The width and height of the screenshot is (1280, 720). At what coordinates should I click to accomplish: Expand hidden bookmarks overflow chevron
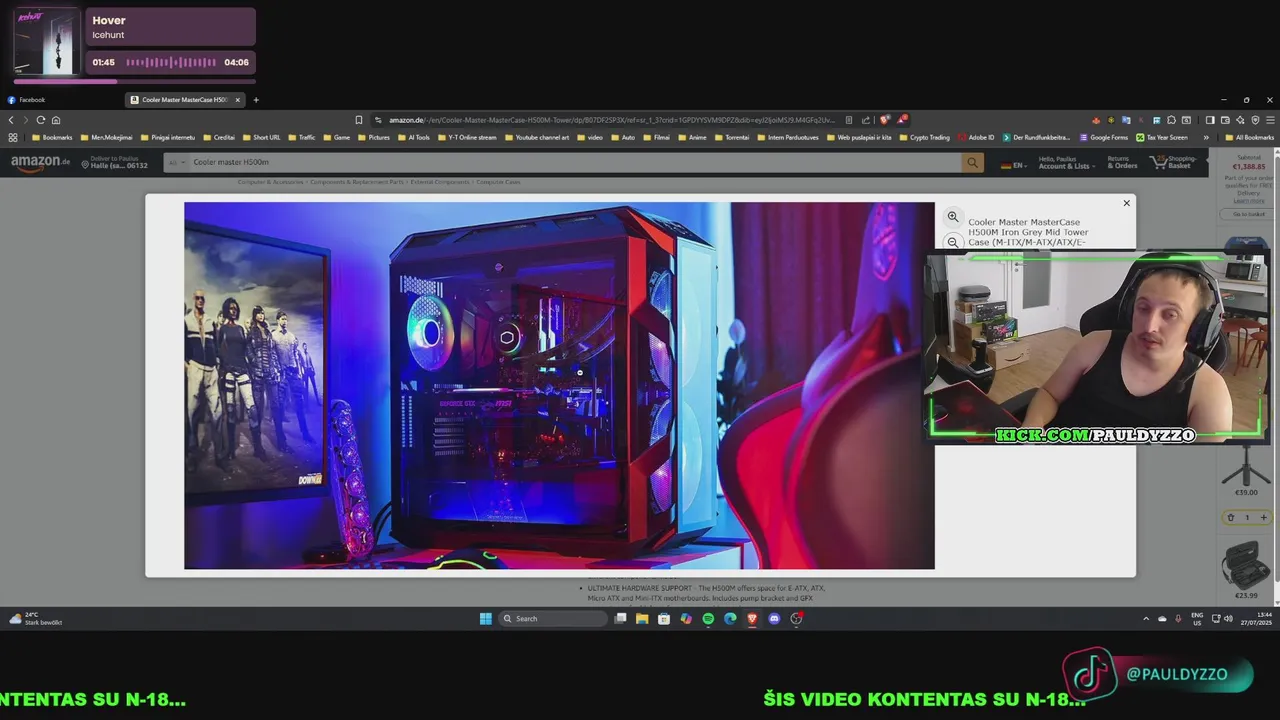[x=1206, y=137]
